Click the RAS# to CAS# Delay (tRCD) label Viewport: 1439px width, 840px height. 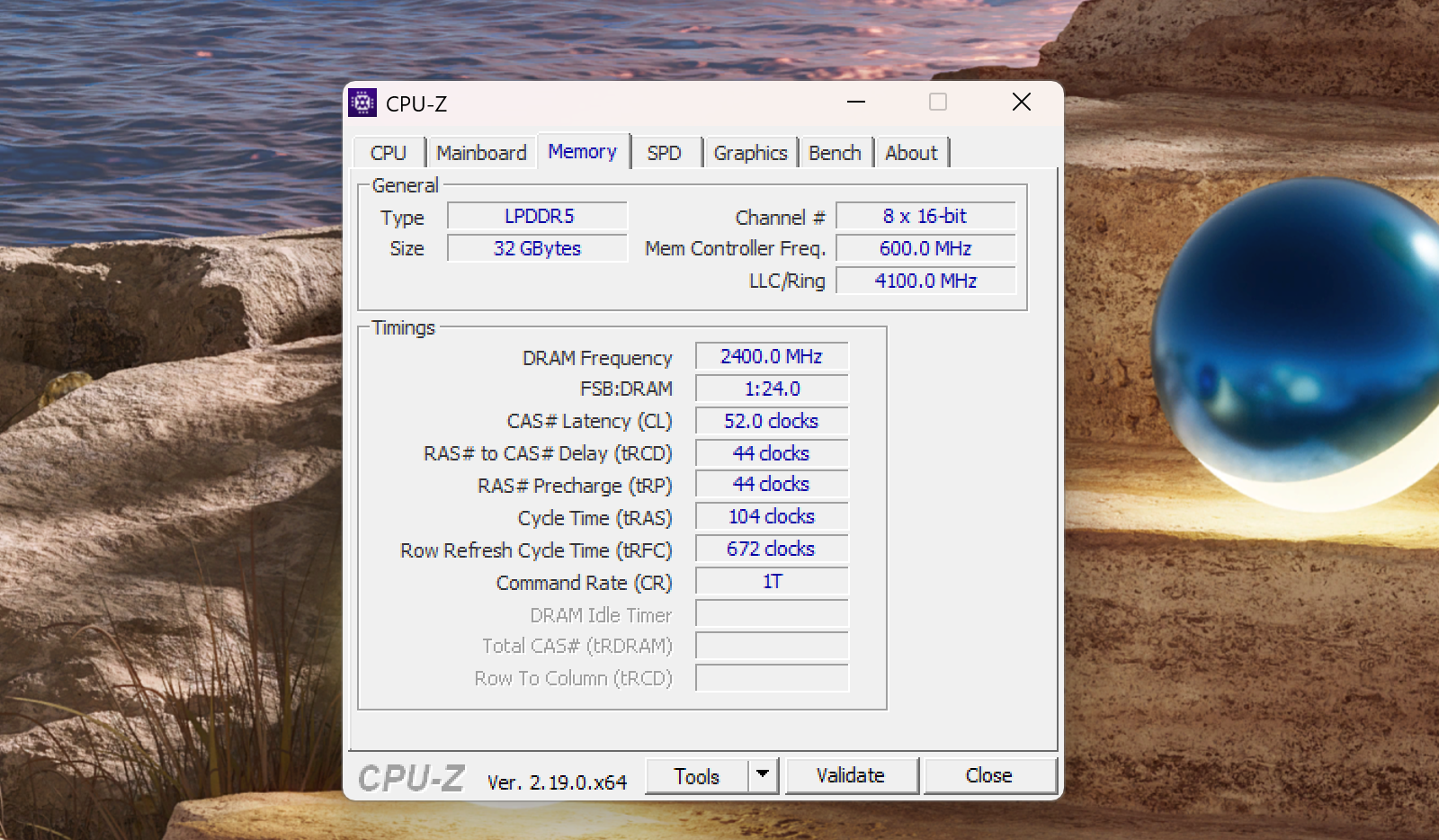point(548,453)
